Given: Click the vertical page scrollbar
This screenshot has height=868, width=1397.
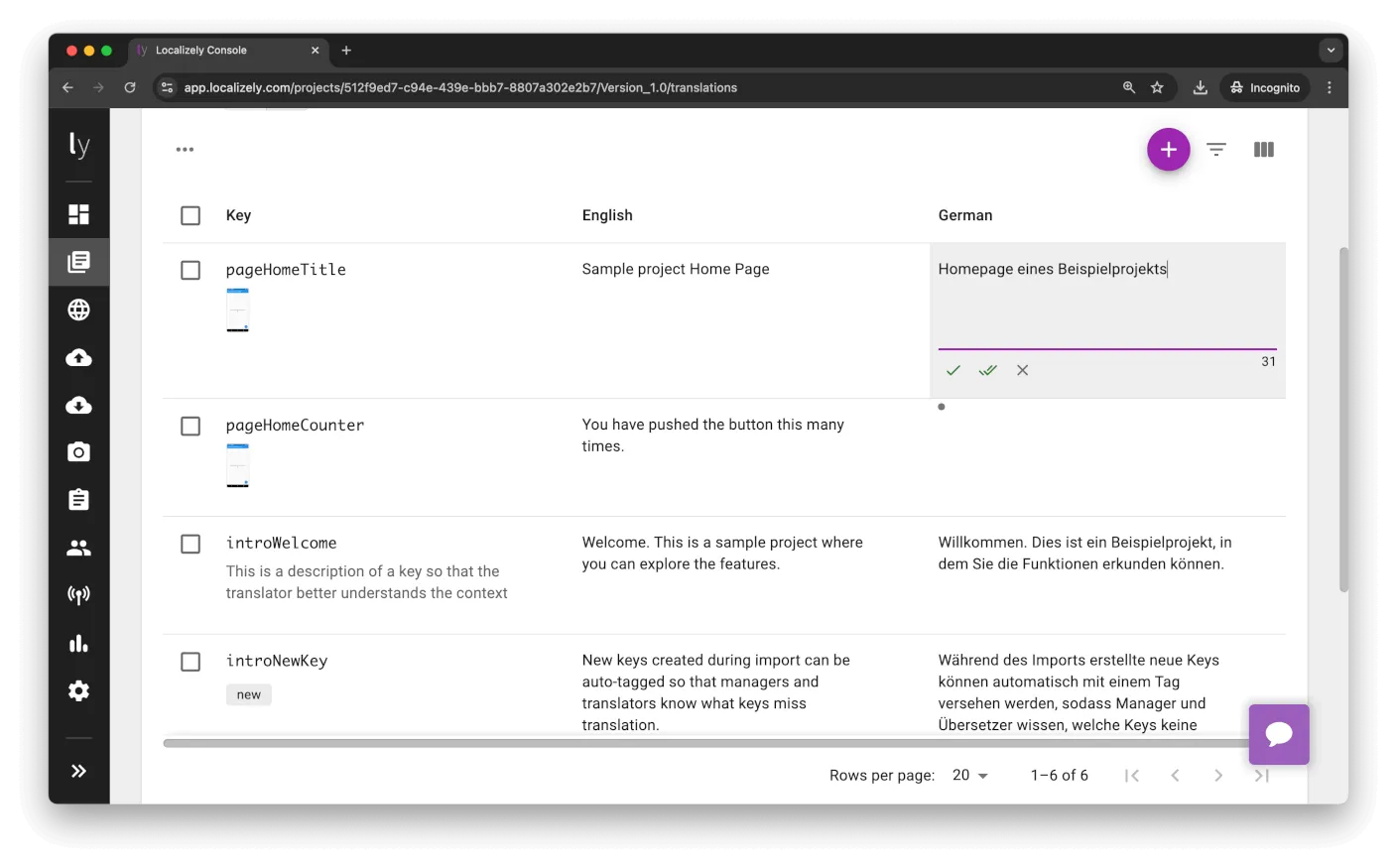Looking at the screenshot, I should 1343,419.
